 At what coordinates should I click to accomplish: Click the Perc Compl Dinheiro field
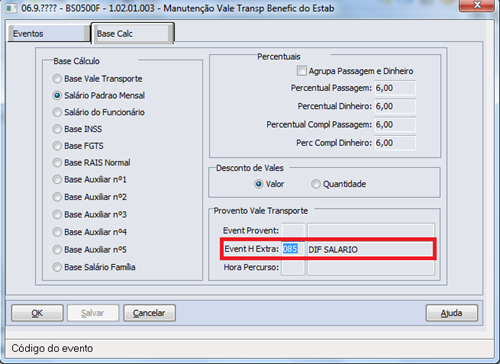(x=395, y=143)
